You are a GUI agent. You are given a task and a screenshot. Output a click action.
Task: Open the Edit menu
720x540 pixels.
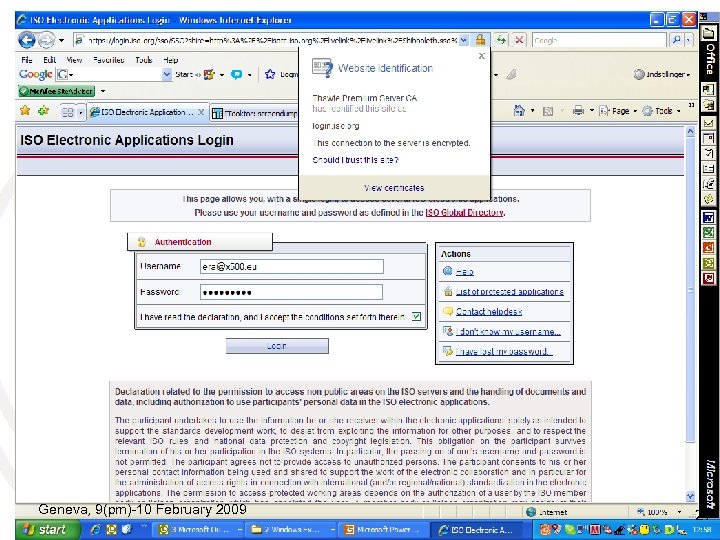click(50, 60)
